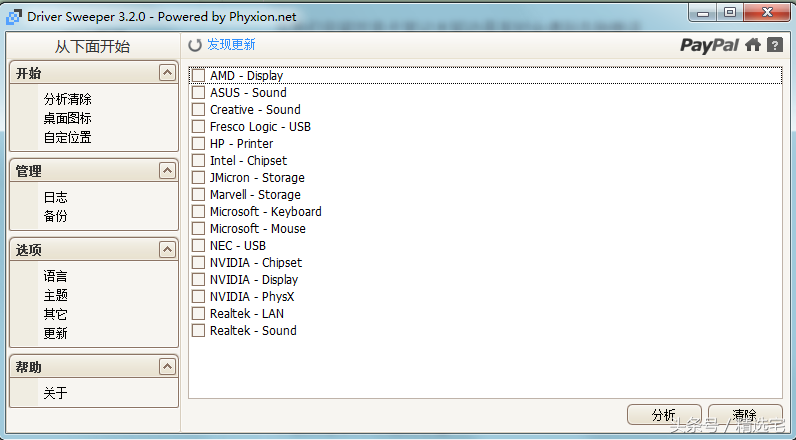Select the Intel - Chipset row text
The height and width of the screenshot is (440, 796).
248,160
